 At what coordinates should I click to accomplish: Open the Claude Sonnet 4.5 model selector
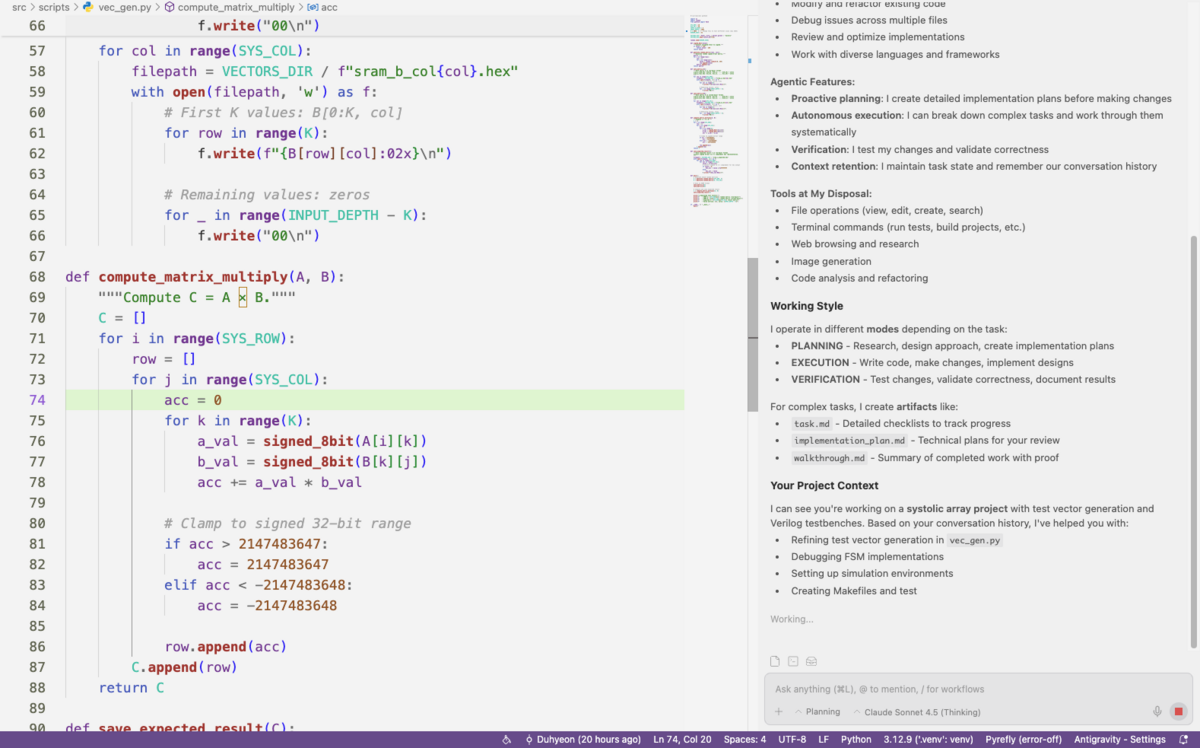click(x=916, y=712)
